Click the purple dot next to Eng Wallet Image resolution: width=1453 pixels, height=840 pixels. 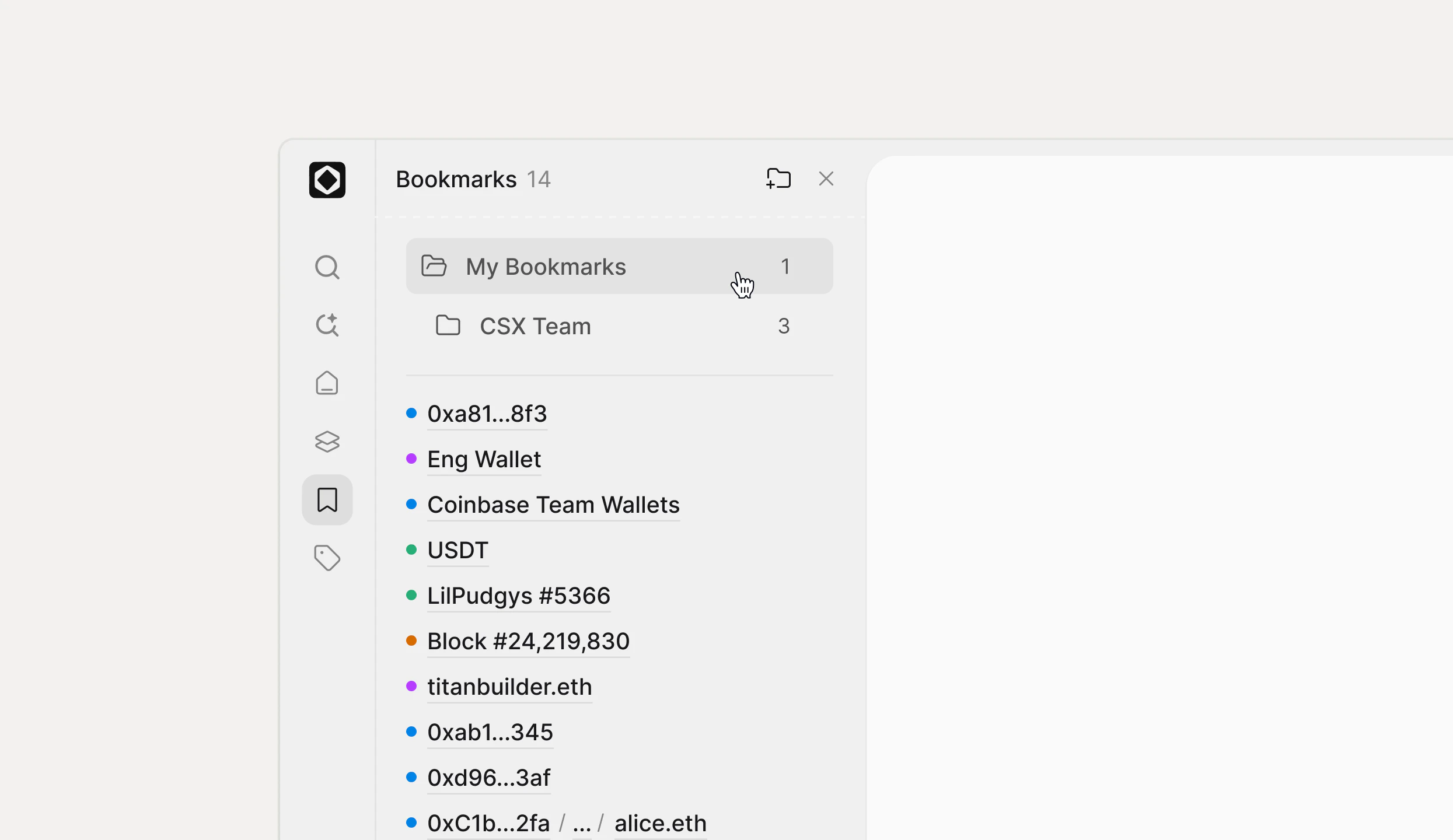(x=411, y=459)
